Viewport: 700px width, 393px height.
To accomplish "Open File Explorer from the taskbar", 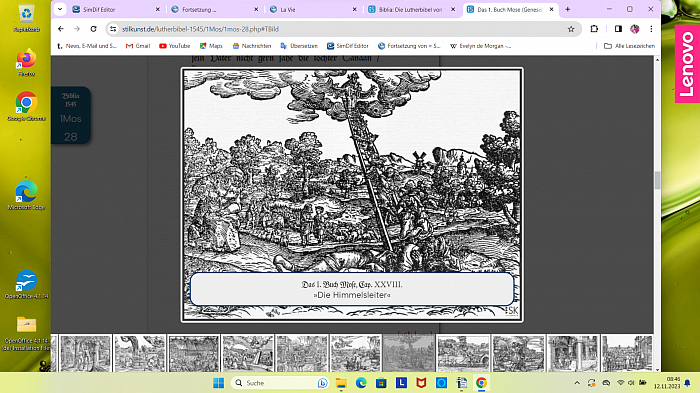I will click(x=342, y=383).
